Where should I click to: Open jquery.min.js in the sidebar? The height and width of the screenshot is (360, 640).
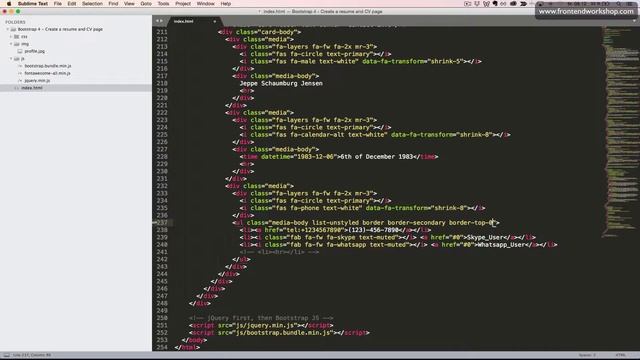(x=37, y=81)
